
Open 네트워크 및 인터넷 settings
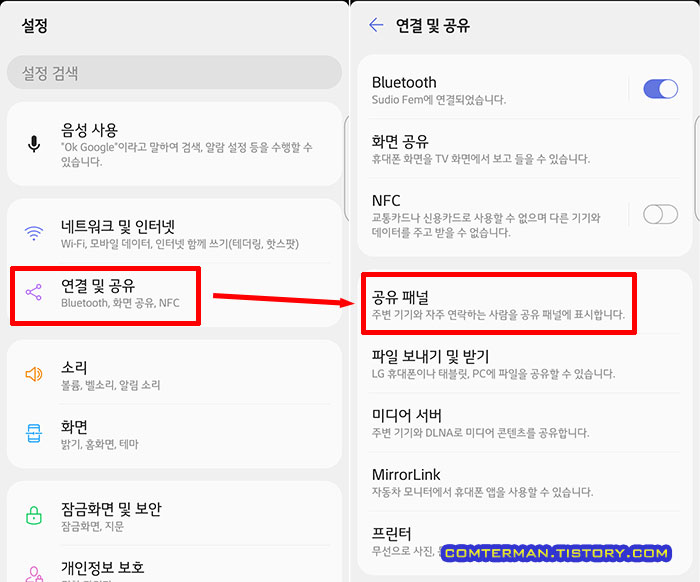pos(174,233)
